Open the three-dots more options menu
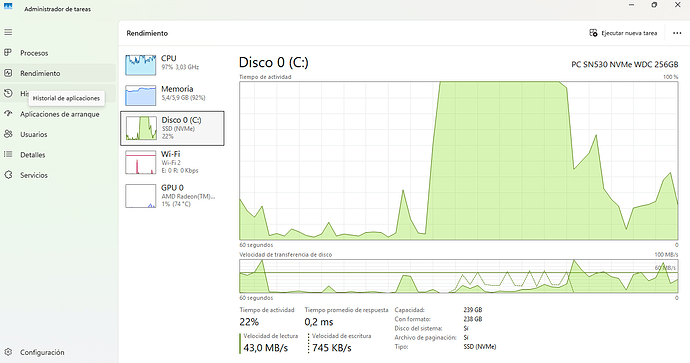Viewport: 690px width, 363px height. coord(677,33)
